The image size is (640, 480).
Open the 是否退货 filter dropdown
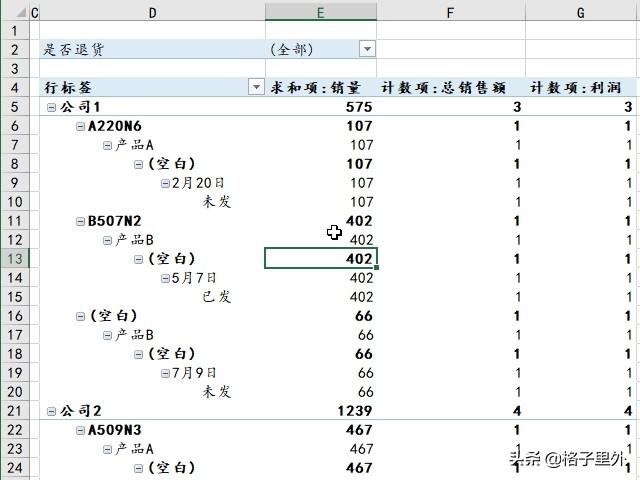(367, 49)
